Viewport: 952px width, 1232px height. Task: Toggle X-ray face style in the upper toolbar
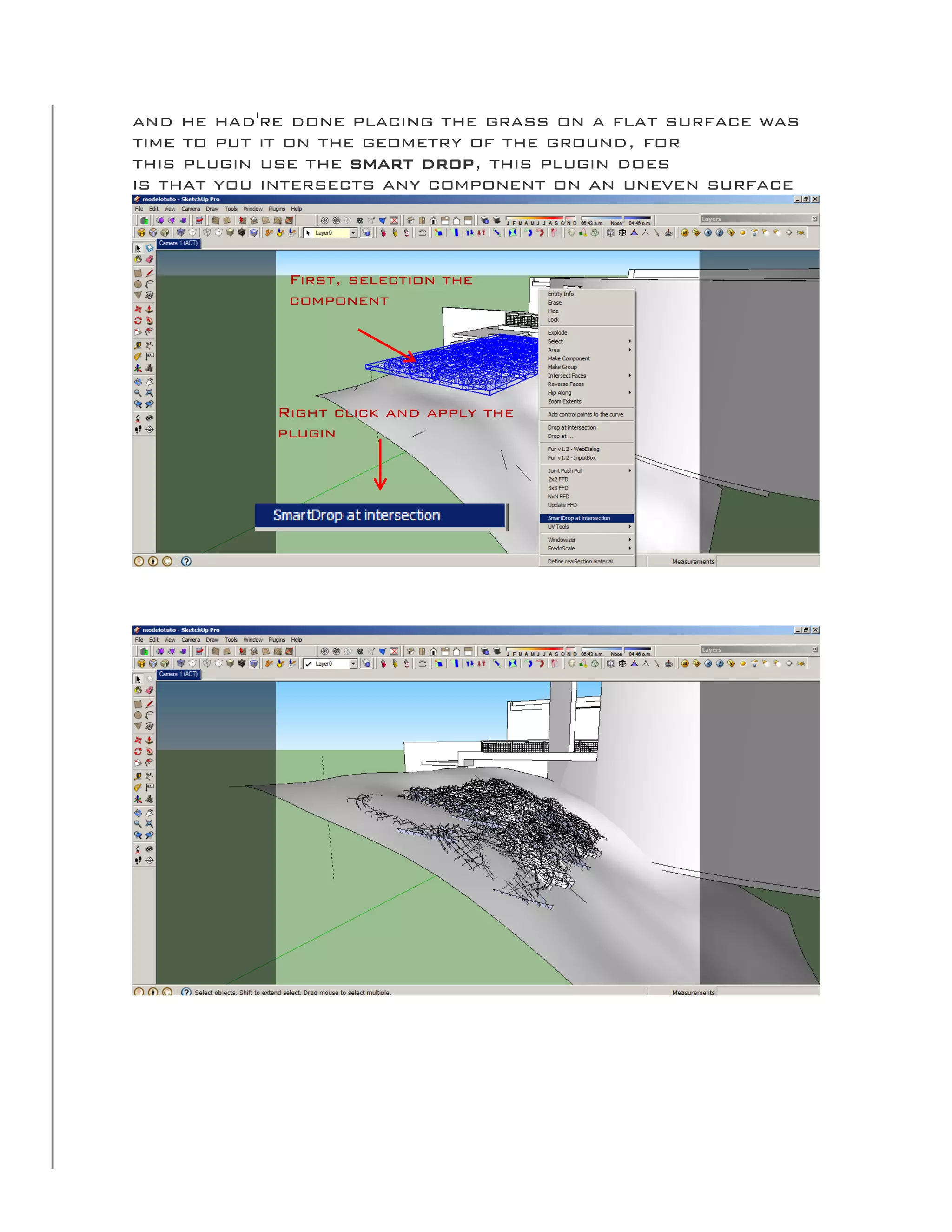tap(180, 232)
